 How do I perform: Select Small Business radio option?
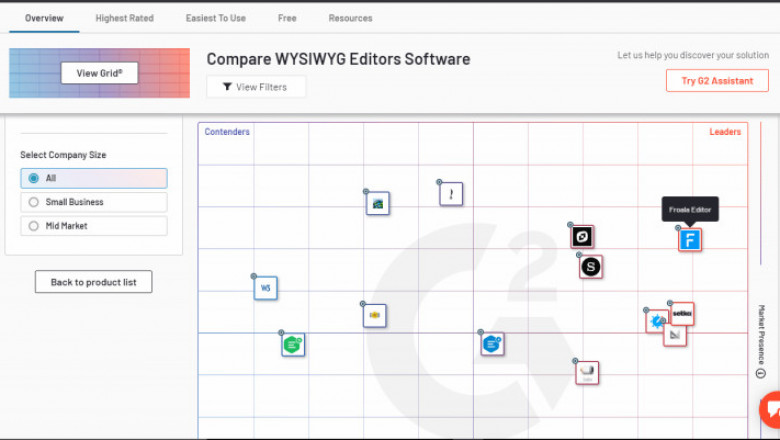point(94,202)
